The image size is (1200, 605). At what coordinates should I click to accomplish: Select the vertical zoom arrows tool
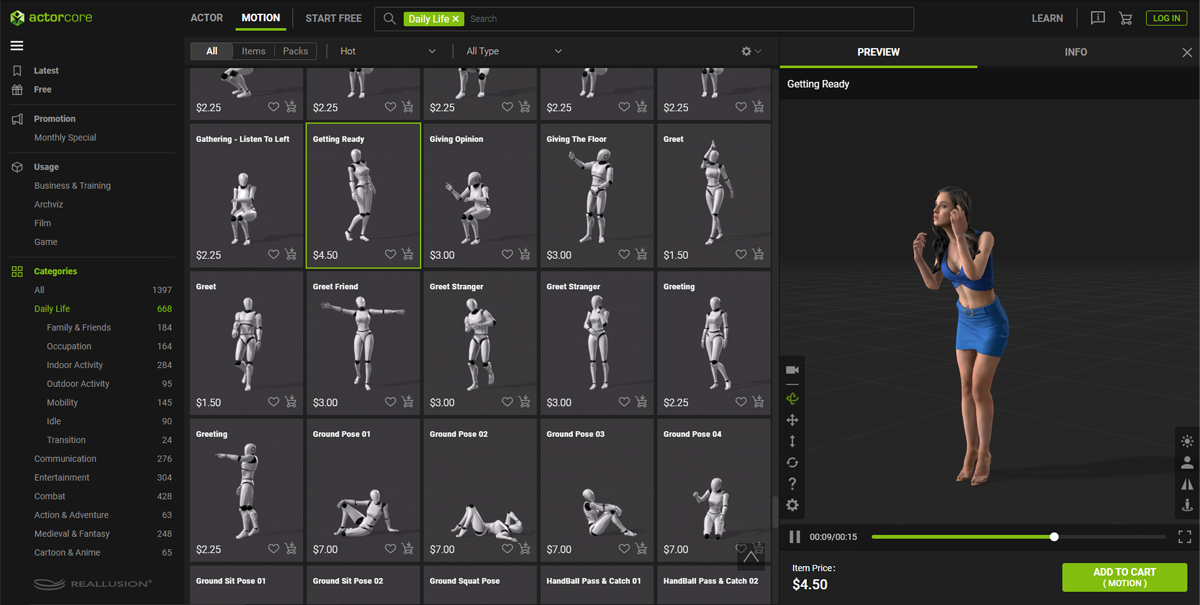click(792, 441)
